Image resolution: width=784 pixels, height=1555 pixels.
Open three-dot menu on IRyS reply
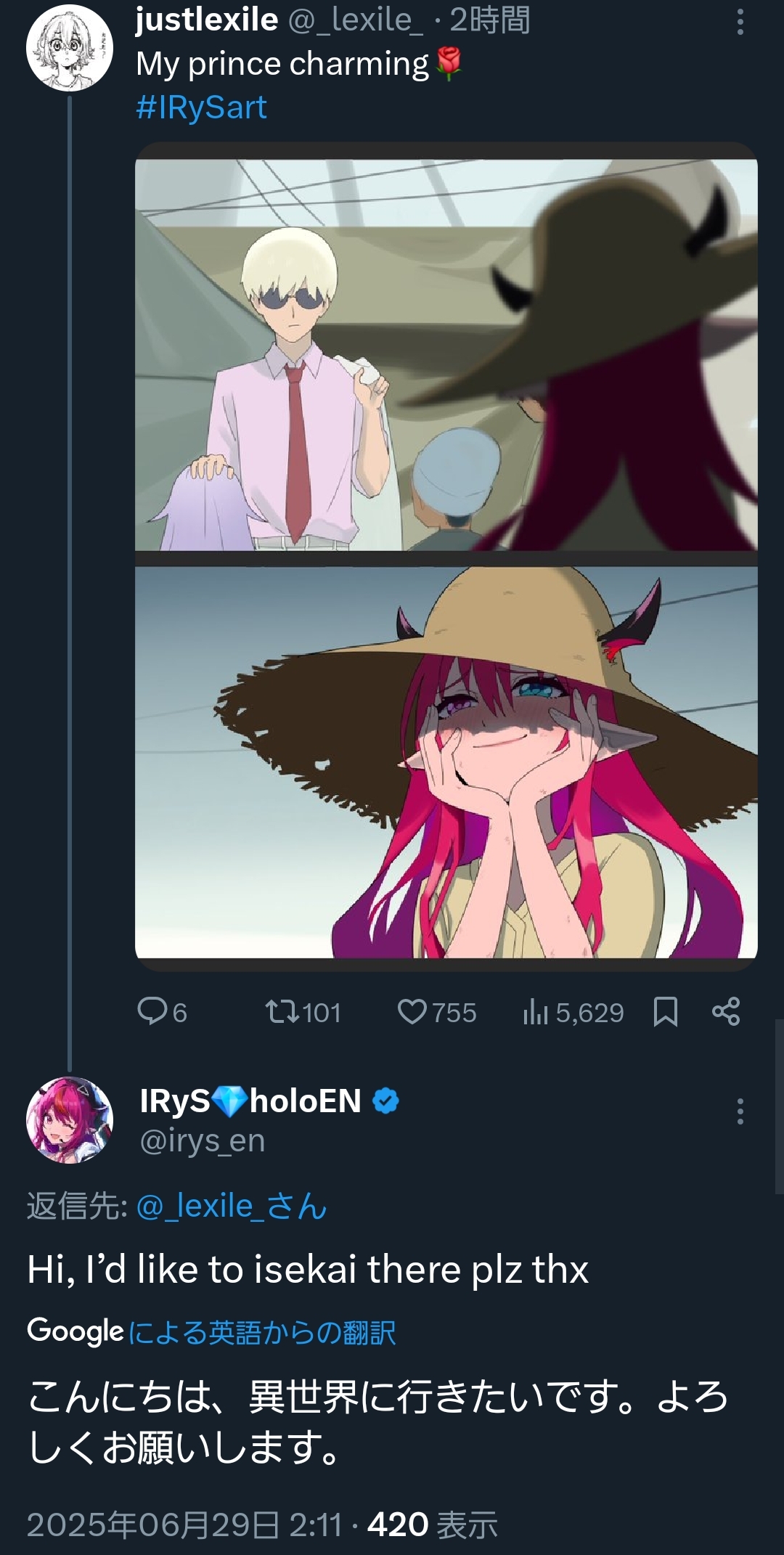click(x=740, y=1111)
